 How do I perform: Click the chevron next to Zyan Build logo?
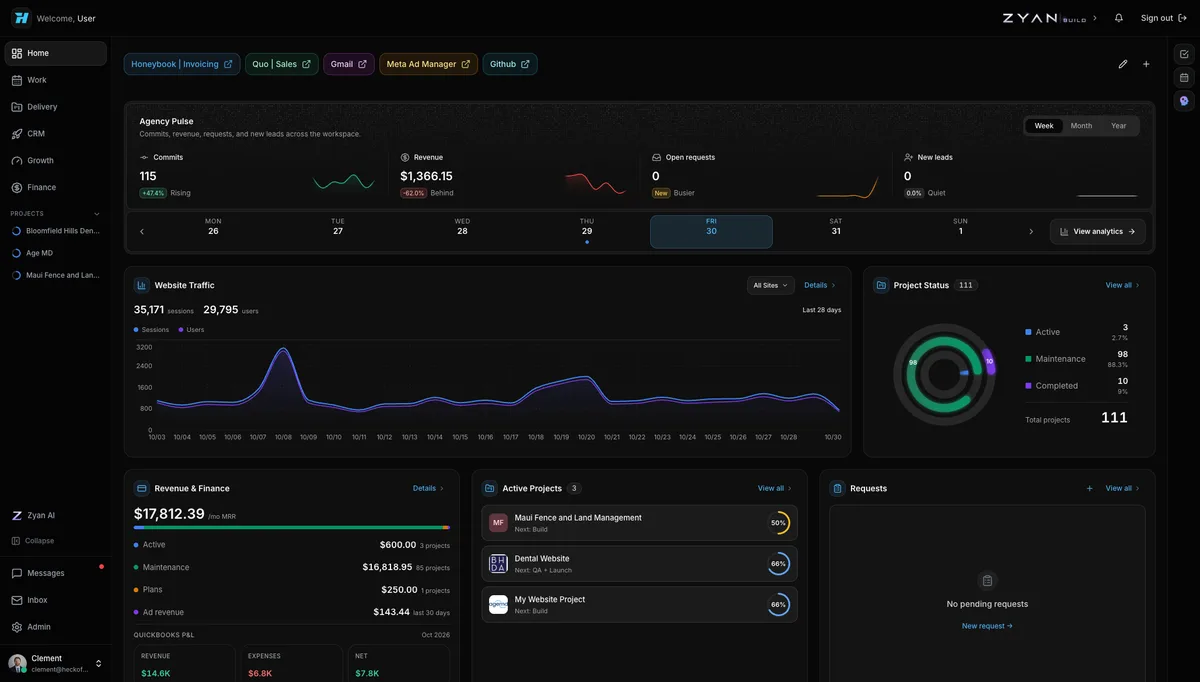1095,18
